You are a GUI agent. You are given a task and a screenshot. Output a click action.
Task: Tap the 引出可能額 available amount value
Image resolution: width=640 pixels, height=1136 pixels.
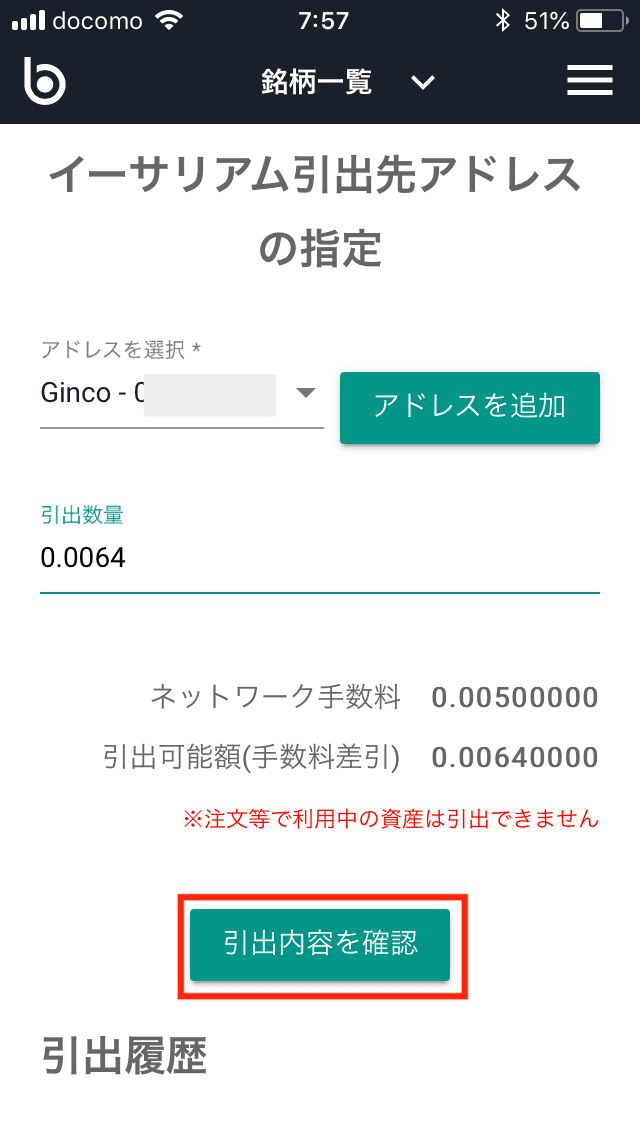click(x=514, y=758)
